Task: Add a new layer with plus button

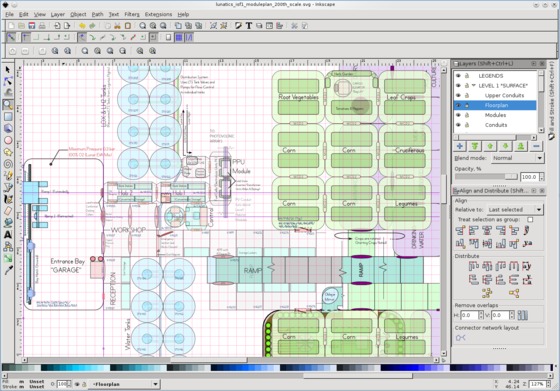Action: click(x=460, y=146)
